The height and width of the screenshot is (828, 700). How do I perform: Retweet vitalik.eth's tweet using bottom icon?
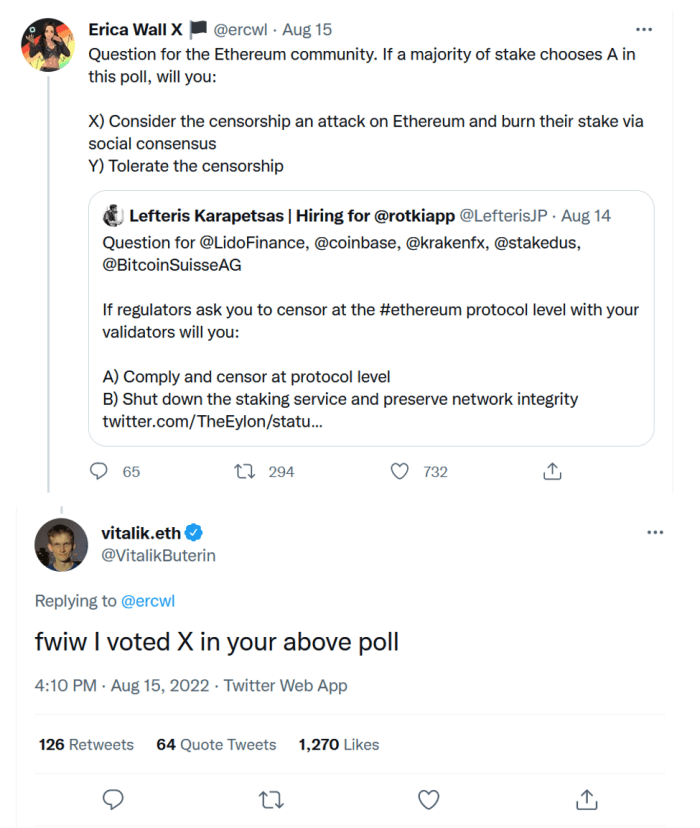pyautogui.click(x=270, y=799)
